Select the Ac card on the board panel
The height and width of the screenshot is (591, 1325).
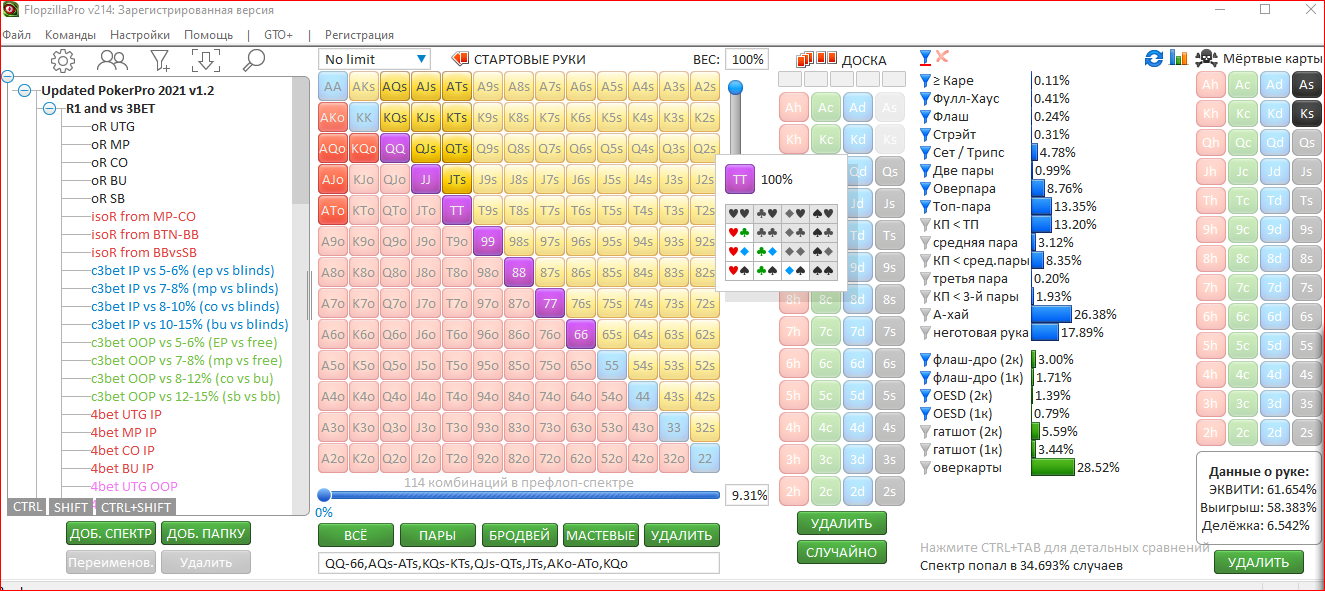(x=825, y=108)
